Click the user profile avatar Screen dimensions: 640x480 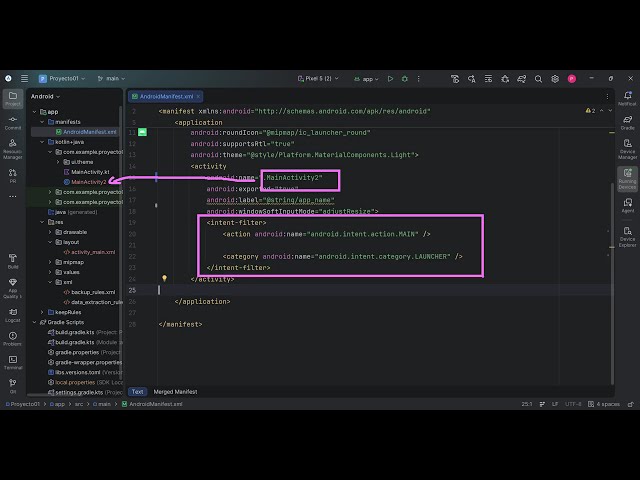(x=572, y=79)
